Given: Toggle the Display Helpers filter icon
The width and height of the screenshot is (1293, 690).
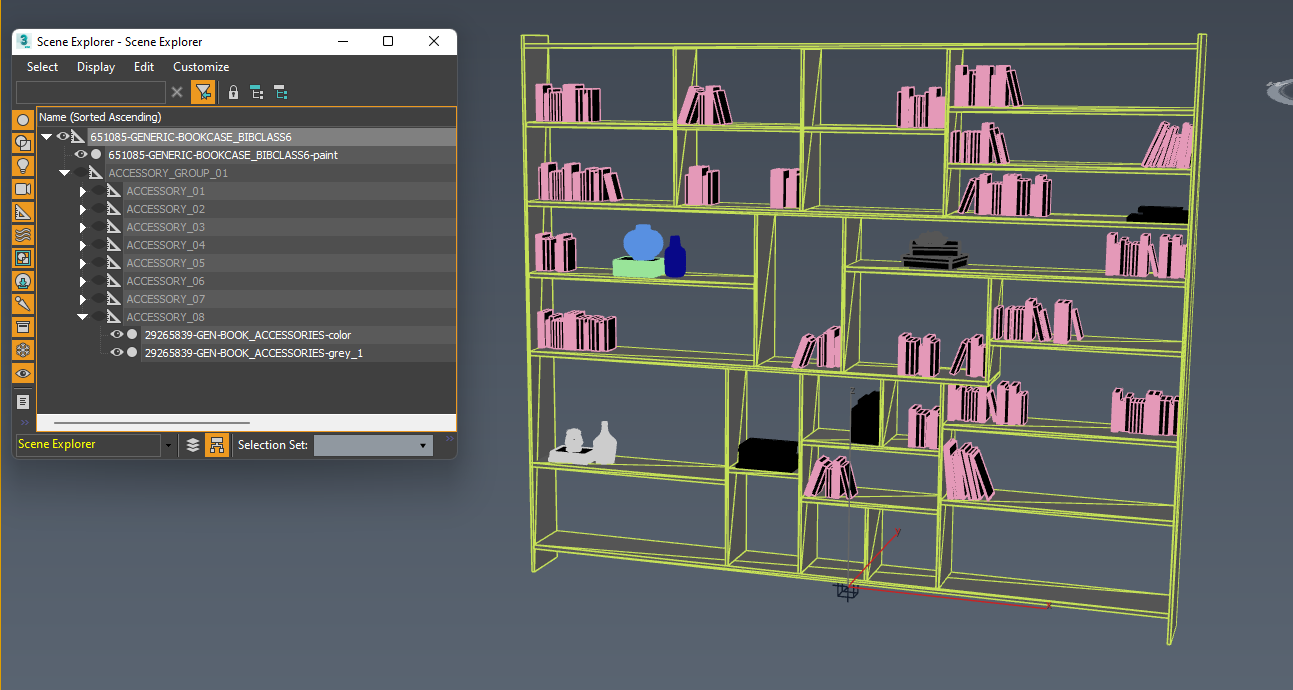Looking at the screenshot, I should click(23, 212).
